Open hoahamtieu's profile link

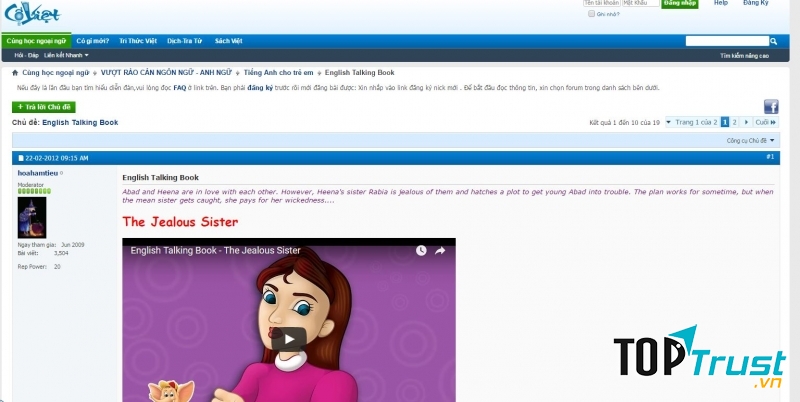pyautogui.click(x=38, y=173)
